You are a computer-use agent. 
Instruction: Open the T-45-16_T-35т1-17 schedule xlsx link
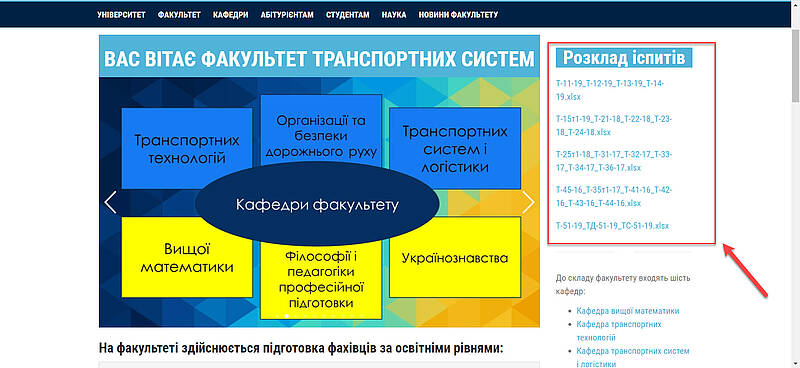click(614, 197)
